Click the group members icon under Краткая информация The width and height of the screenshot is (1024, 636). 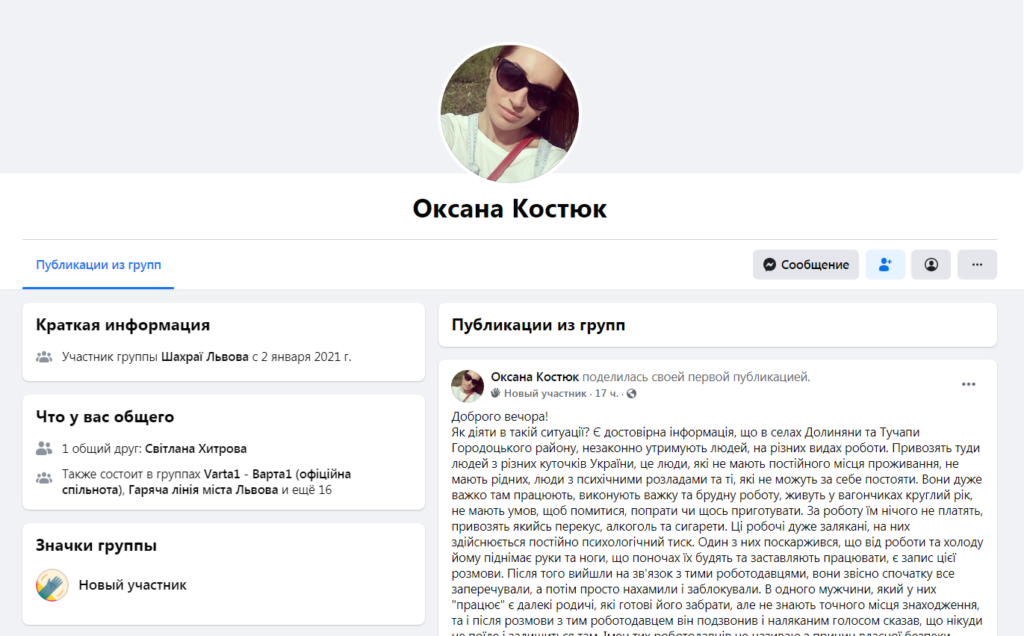[x=44, y=356]
